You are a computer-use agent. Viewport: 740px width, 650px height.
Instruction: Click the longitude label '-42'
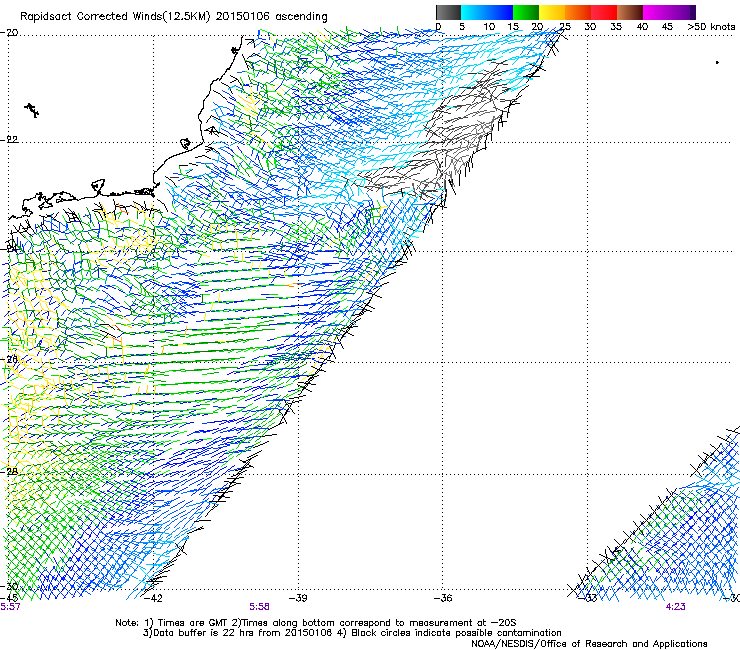click(152, 598)
